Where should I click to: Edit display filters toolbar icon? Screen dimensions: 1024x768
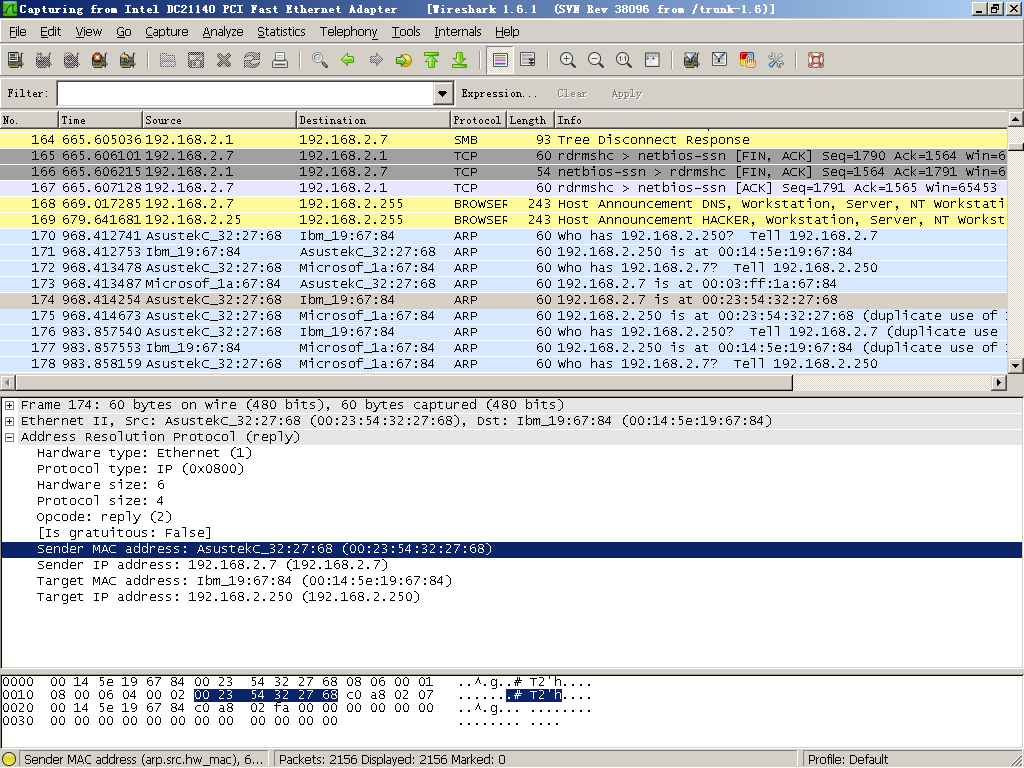[720, 61]
